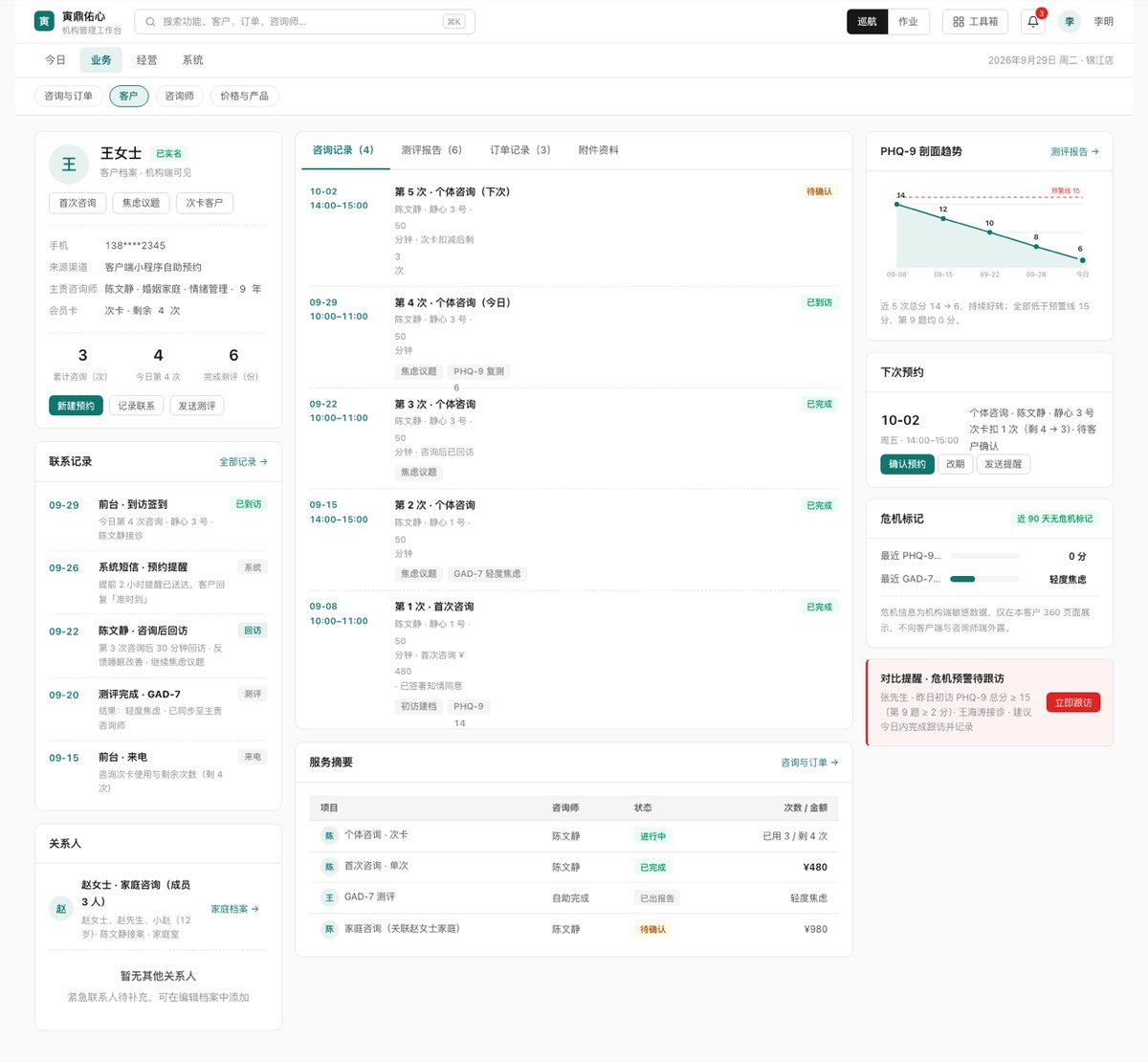Go to the 今日 tab
The height and width of the screenshot is (1062, 1148).
point(55,60)
